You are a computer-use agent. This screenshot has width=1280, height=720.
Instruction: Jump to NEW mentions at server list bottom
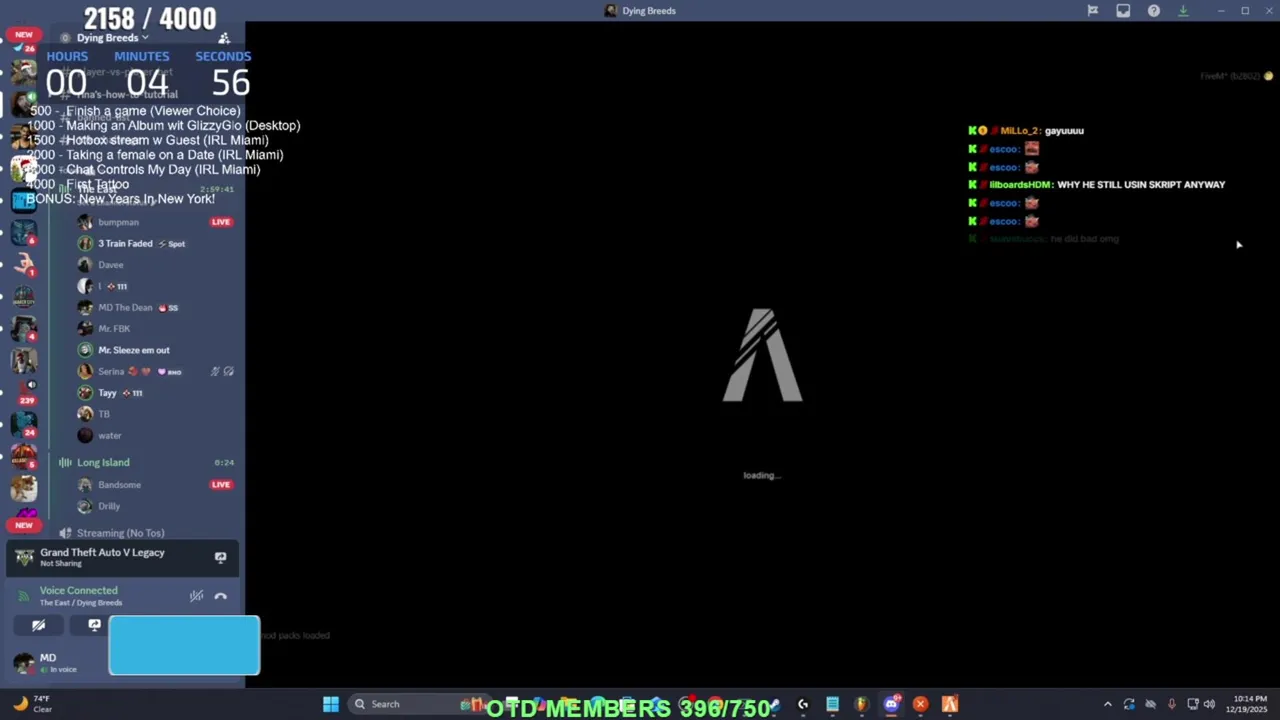(x=24, y=525)
